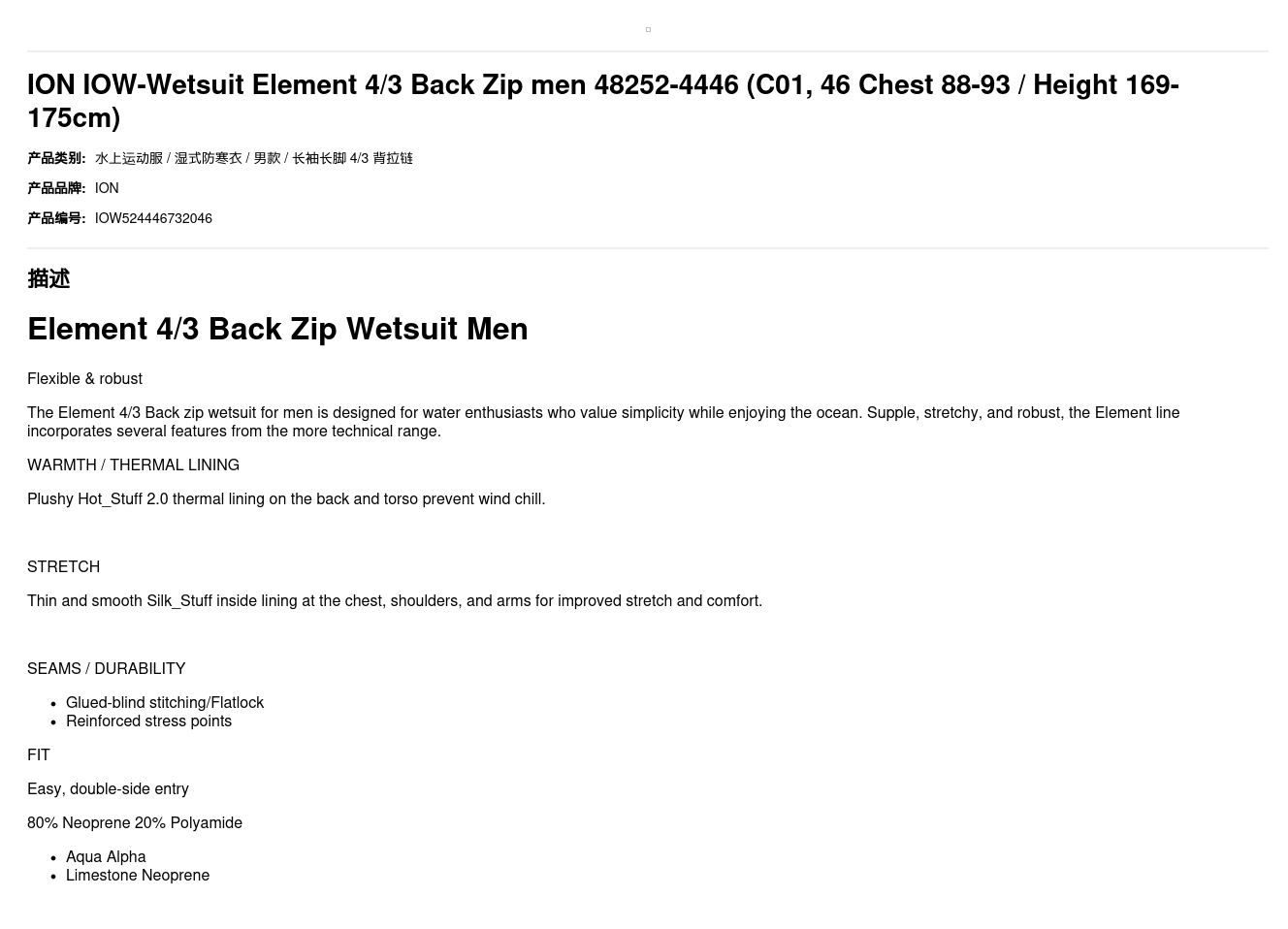The image size is (1288, 929).
Task: Click the SEAMS / DURABILITY heading
Action: click(106, 669)
